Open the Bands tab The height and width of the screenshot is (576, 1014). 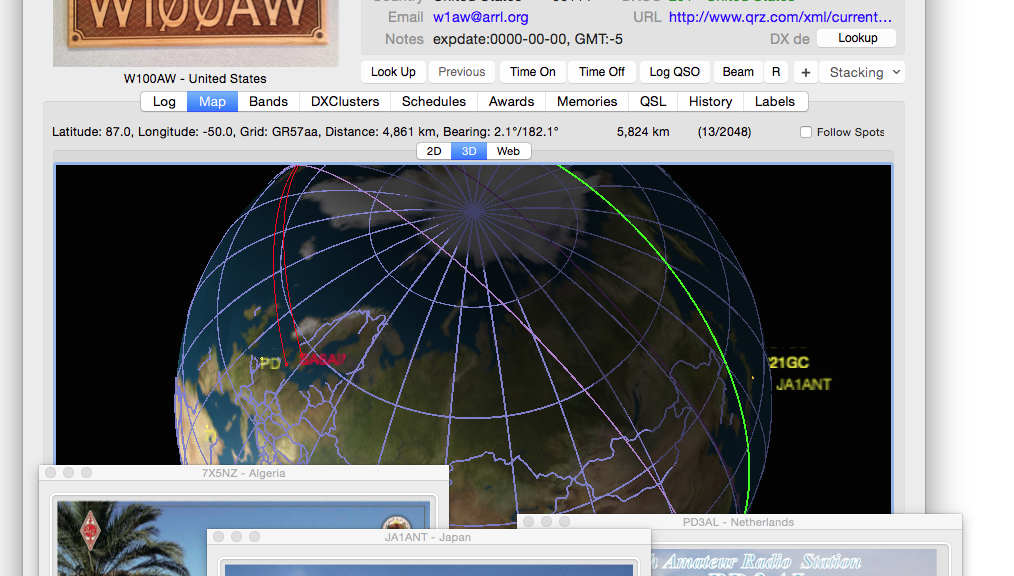click(268, 101)
